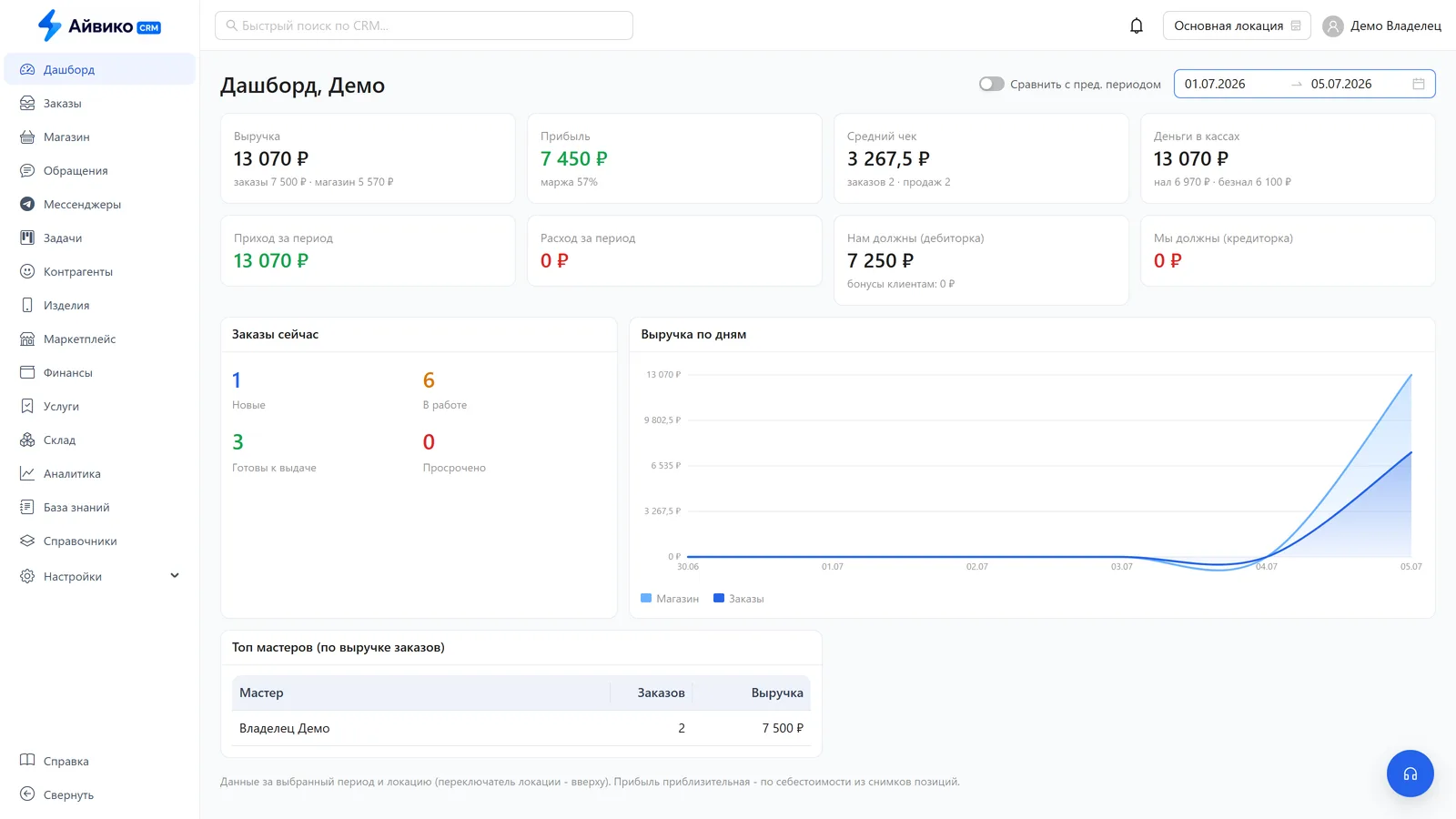Click the Мастер column header
The image size is (1456, 819).
(420, 693)
